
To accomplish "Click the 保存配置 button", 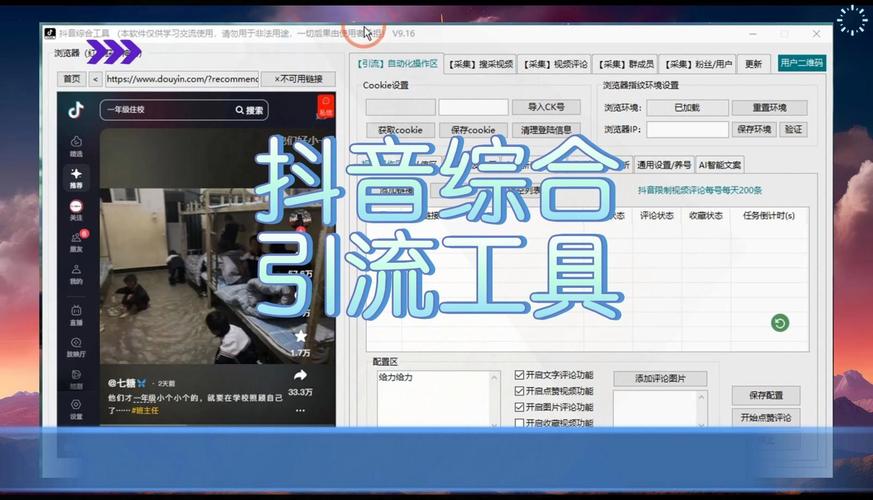I will [766, 395].
